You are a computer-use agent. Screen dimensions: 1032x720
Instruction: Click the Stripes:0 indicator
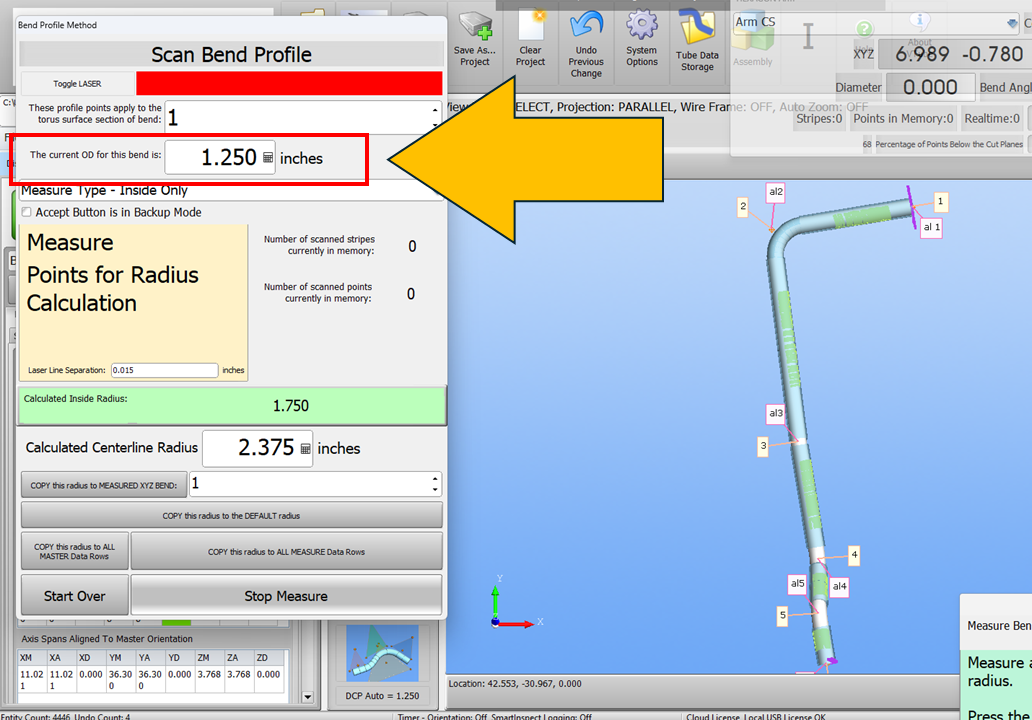[x=819, y=118]
